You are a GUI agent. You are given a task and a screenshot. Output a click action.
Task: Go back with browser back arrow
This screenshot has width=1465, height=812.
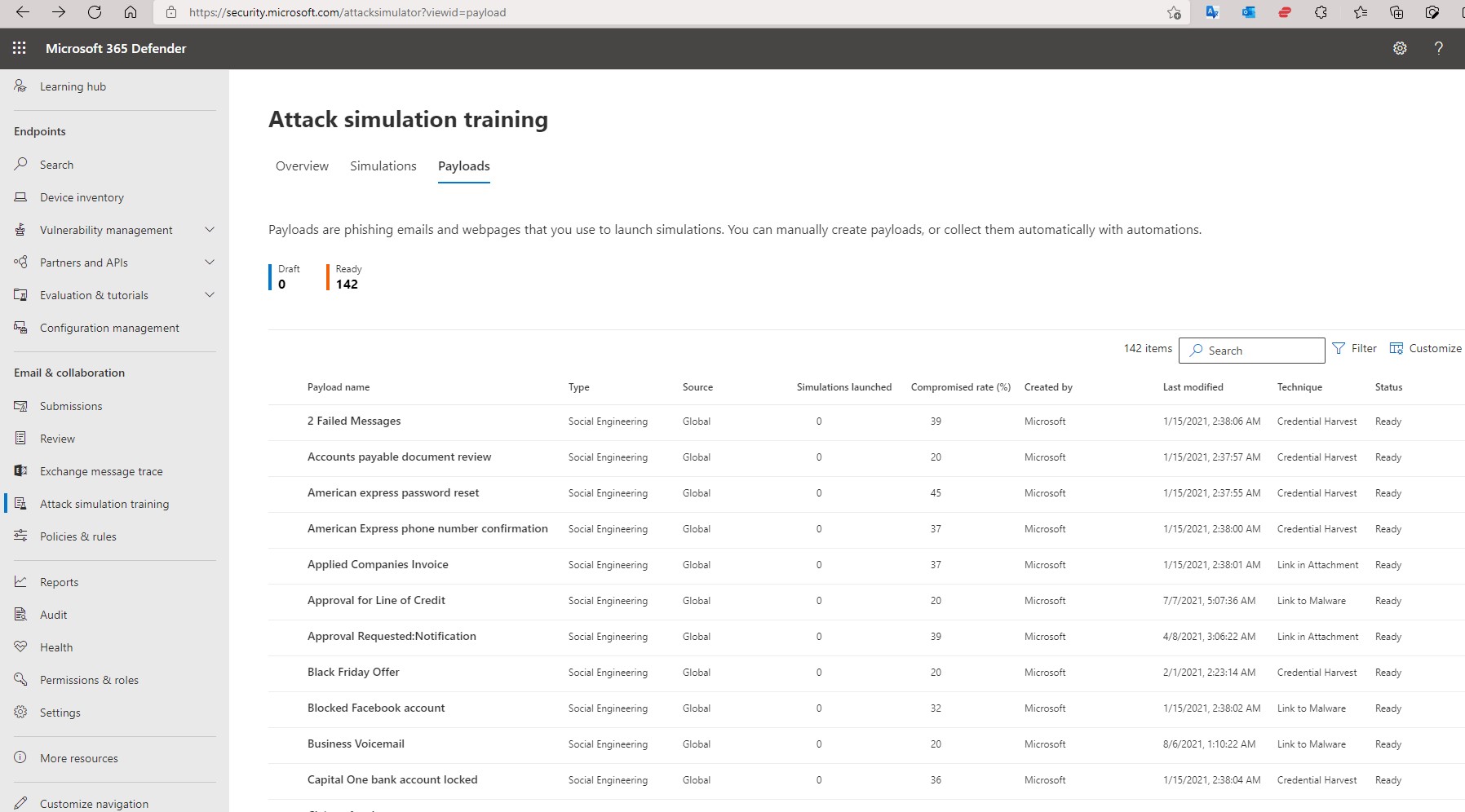coord(23,12)
